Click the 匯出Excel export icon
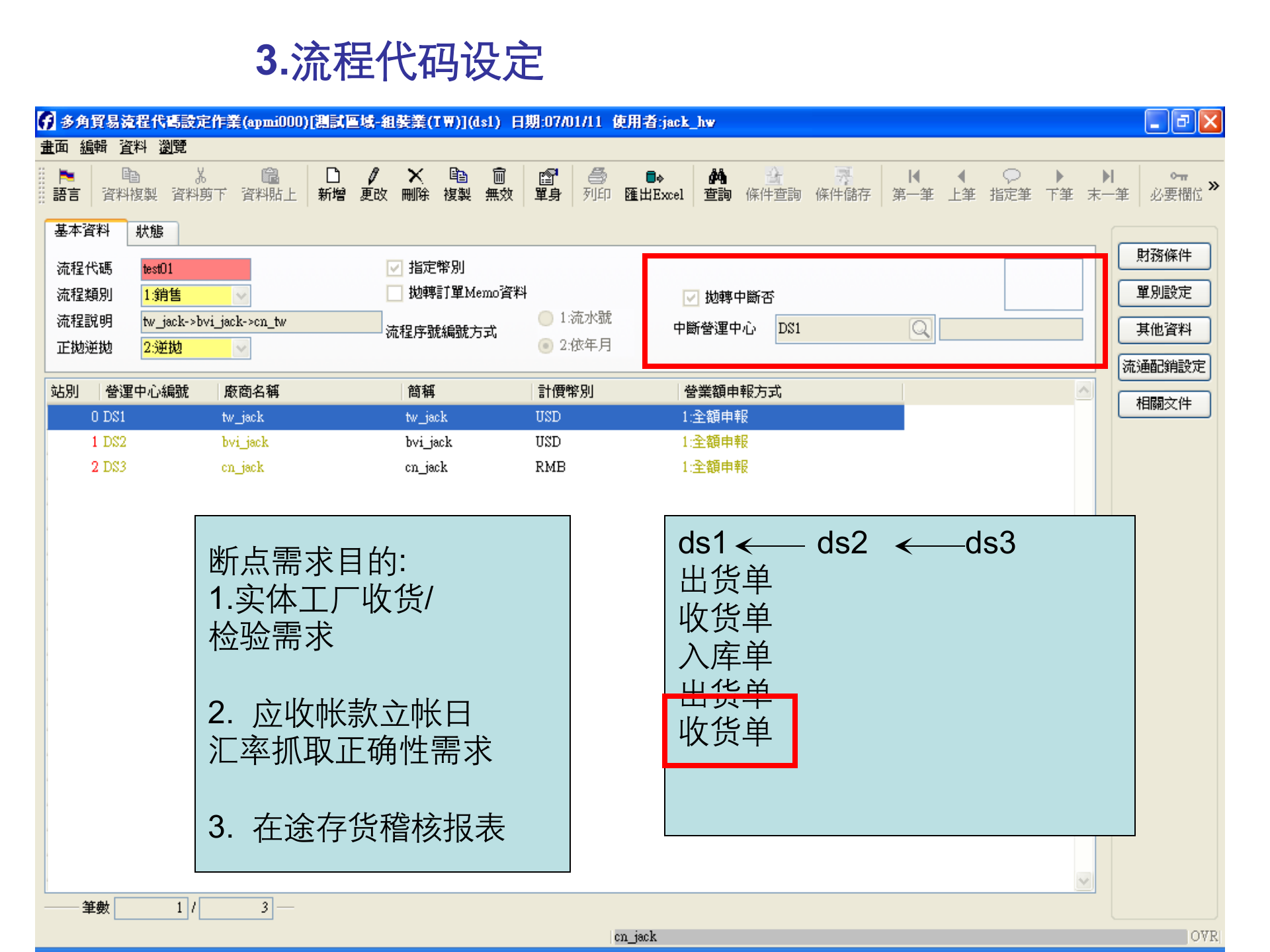This screenshot has width=1270, height=952. pos(654,185)
